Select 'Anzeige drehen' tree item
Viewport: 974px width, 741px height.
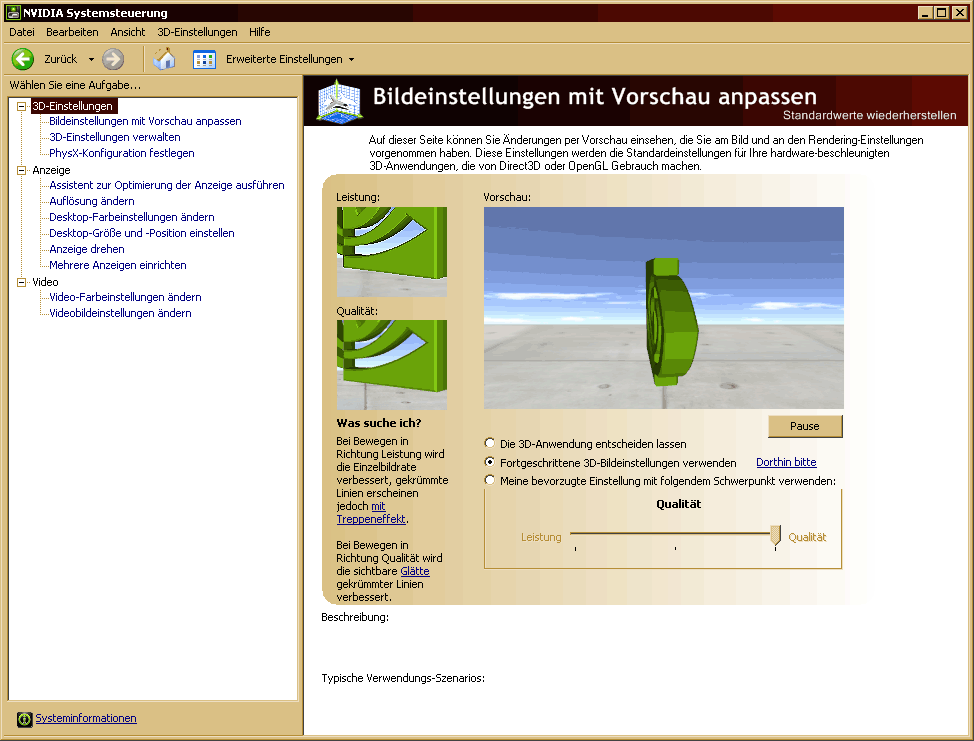tap(87, 249)
